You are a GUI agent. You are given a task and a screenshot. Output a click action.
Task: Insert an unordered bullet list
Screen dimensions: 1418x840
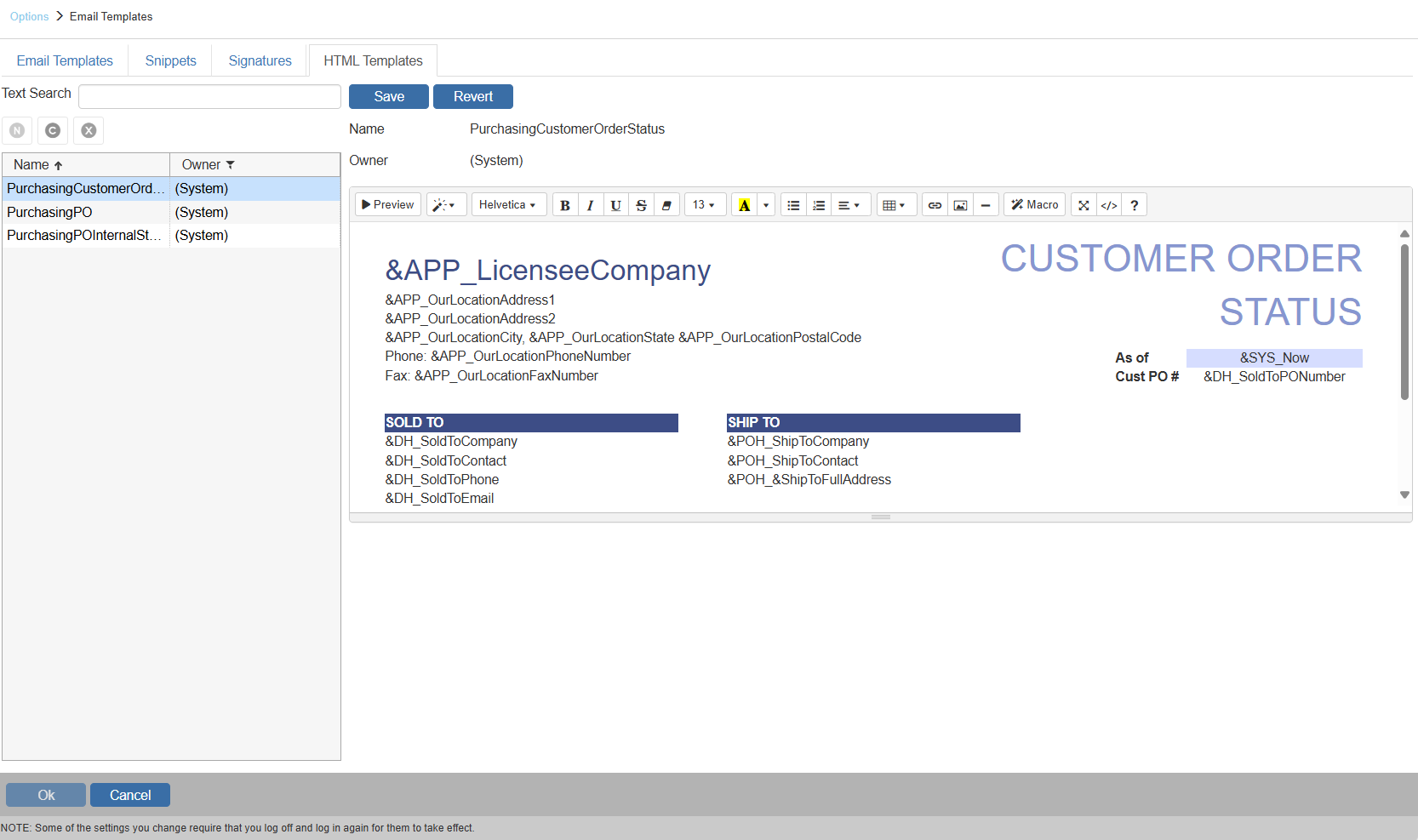pos(793,205)
